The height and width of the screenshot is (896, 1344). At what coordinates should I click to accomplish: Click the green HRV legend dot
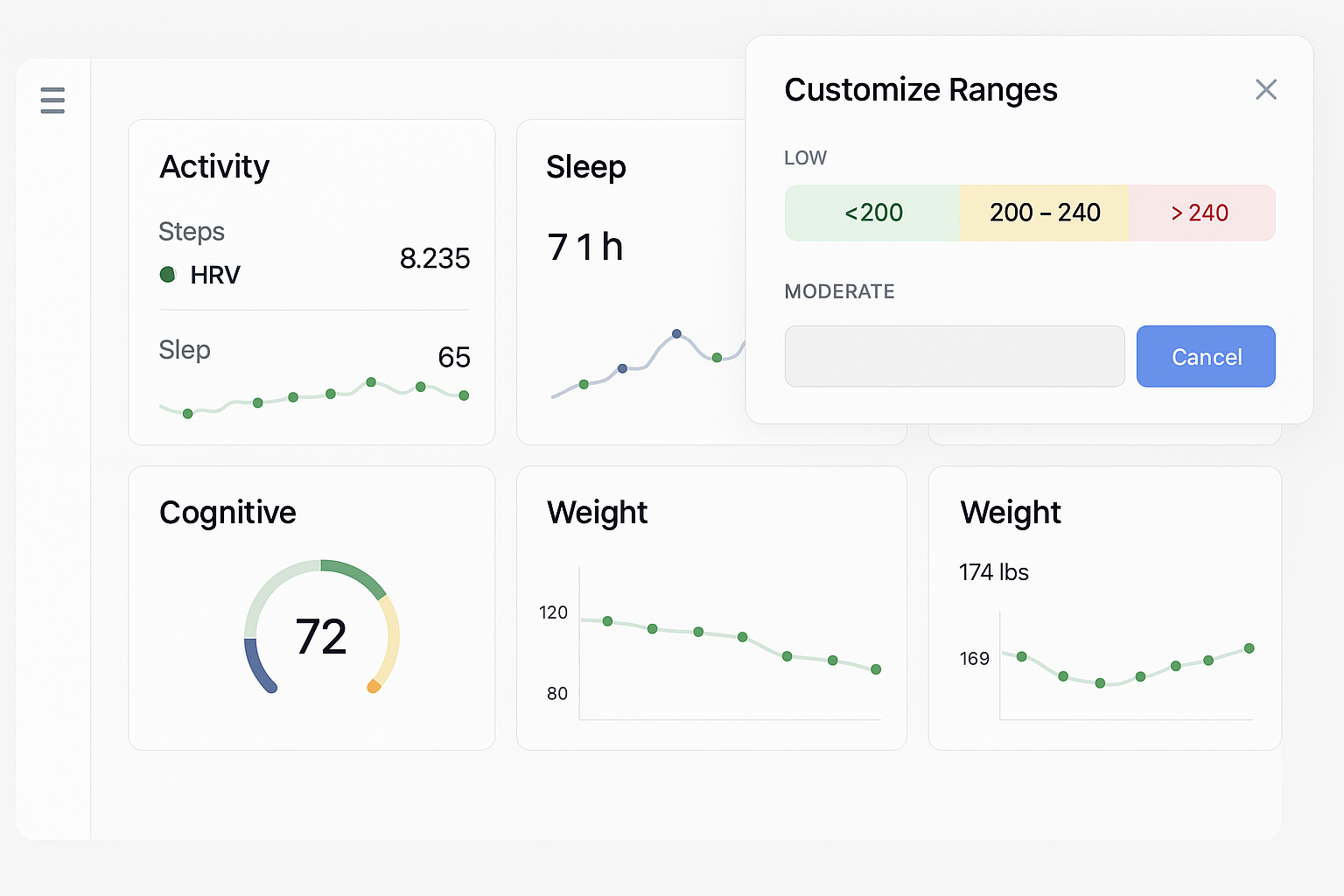click(x=168, y=275)
